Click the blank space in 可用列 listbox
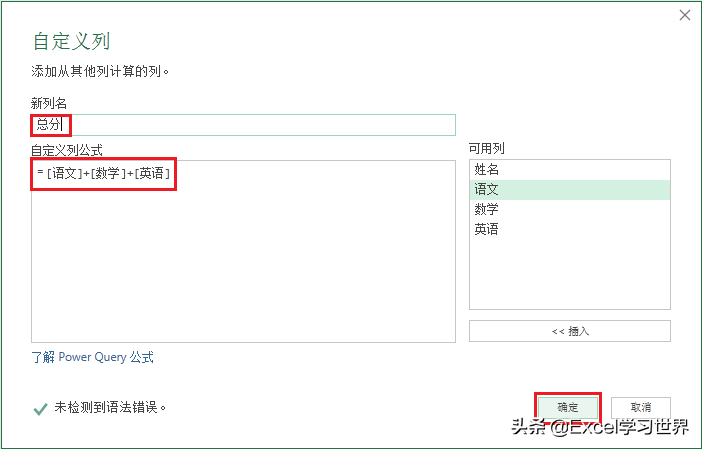 pyautogui.click(x=569, y=274)
